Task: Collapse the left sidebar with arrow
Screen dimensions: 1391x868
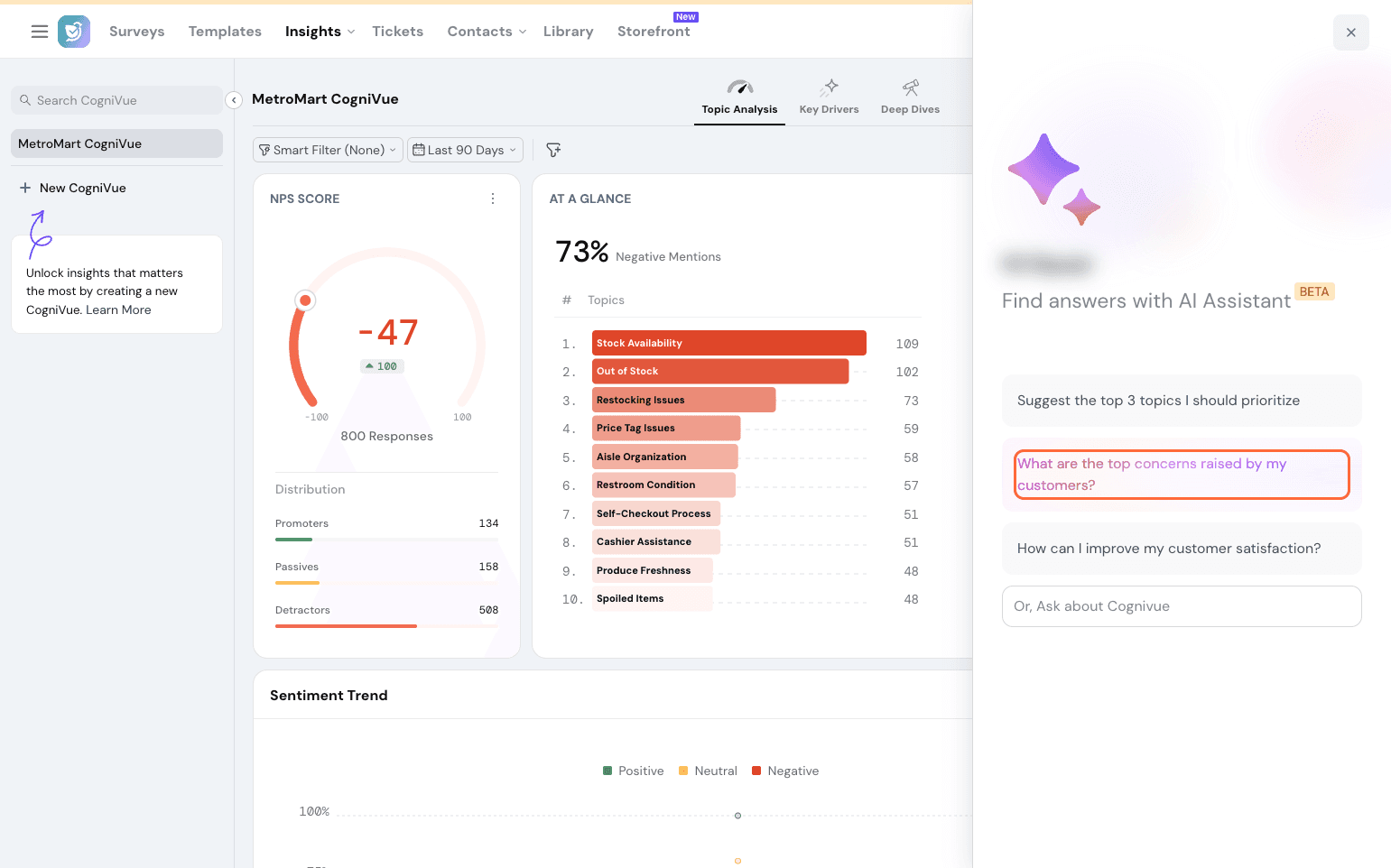Action: pos(234,100)
